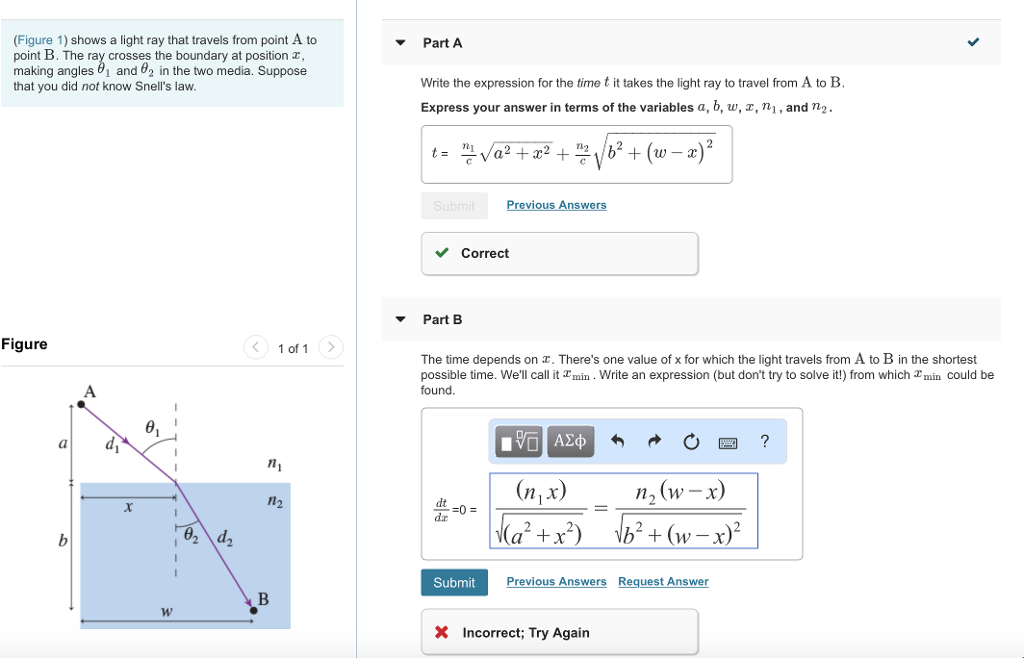Viewport: 1024px width, 658px height.
Task: Click the Figure panel header label
Action: (x=24, y=344)
